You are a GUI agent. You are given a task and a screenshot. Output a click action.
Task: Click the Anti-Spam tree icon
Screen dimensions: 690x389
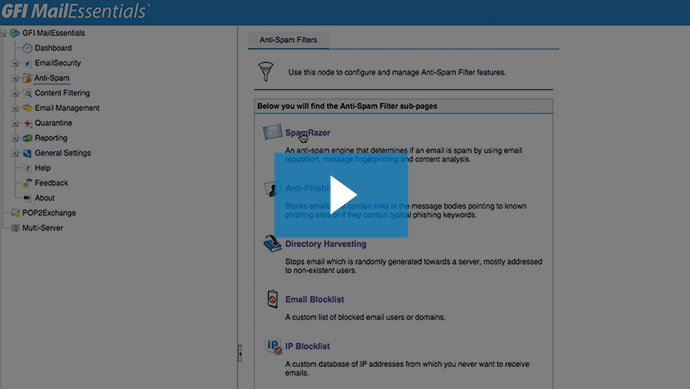(27, 78)
